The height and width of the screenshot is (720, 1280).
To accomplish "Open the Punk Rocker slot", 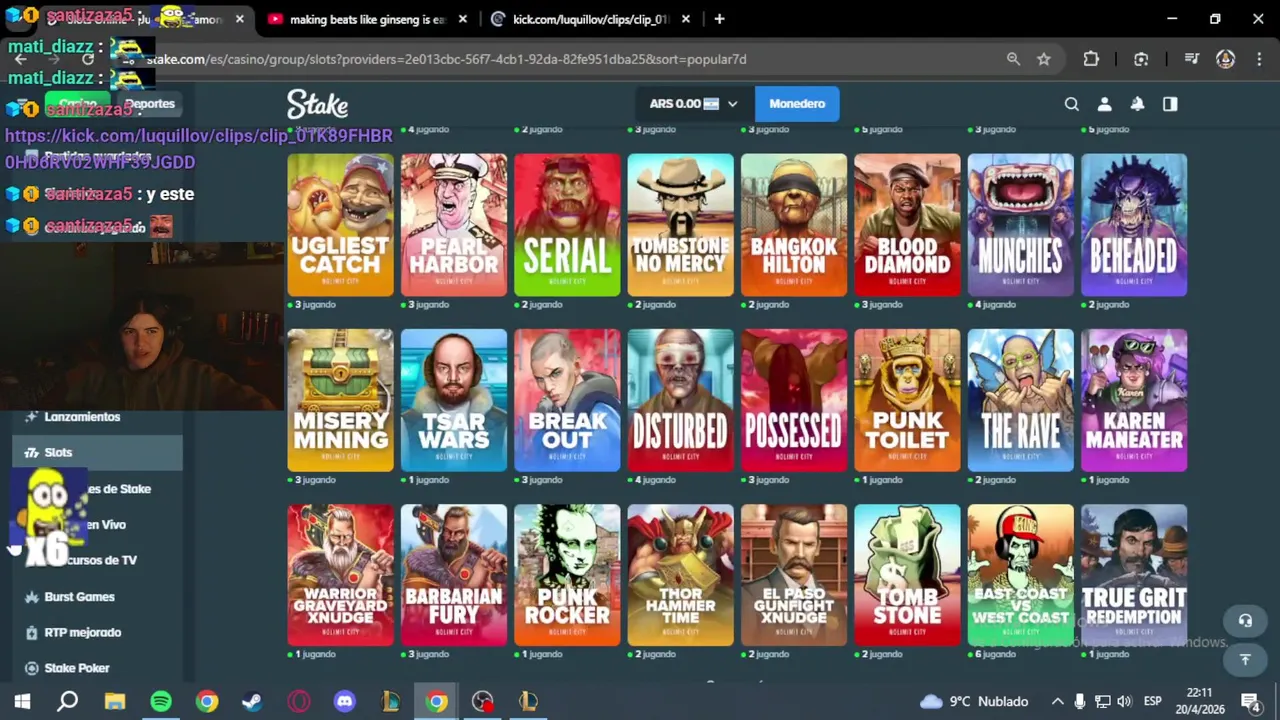I will click(x=567, y=575).
